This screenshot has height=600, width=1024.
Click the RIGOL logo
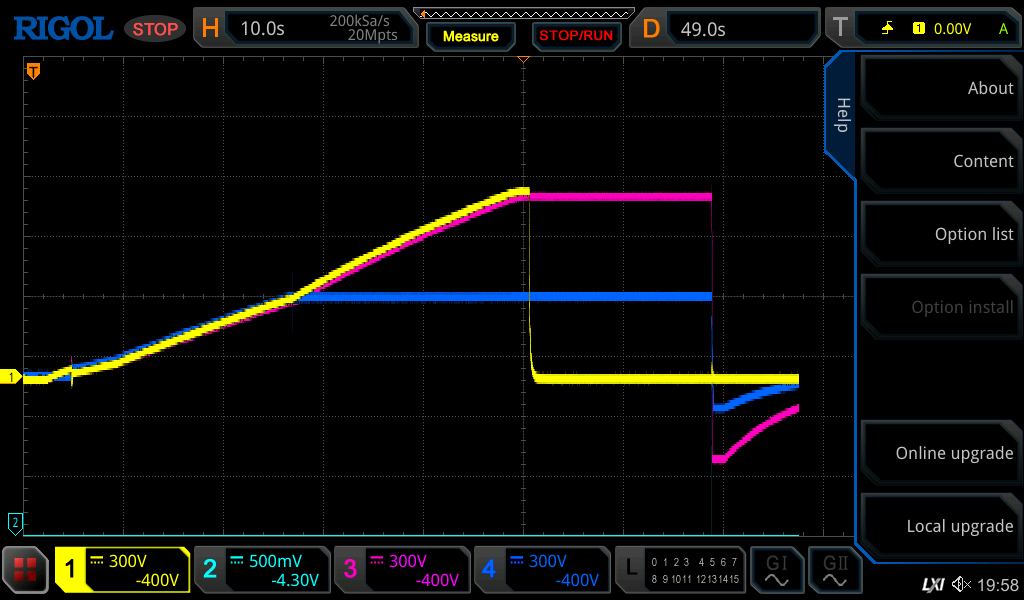click(x=62, y=28)
